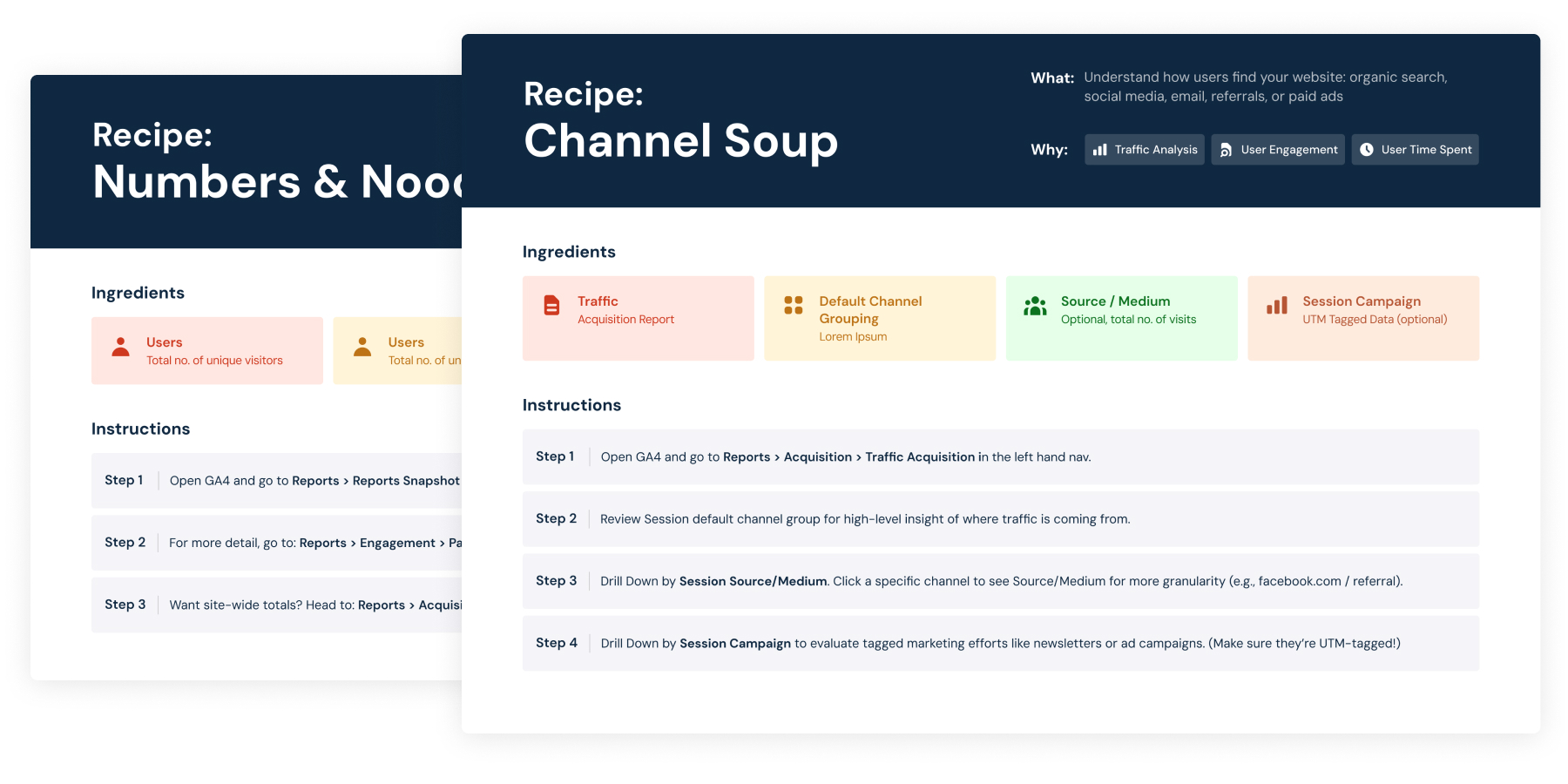Click the Default Channel Grouping grid icon
Viewport: 1568px width, 784px height.
coord(794,305)
